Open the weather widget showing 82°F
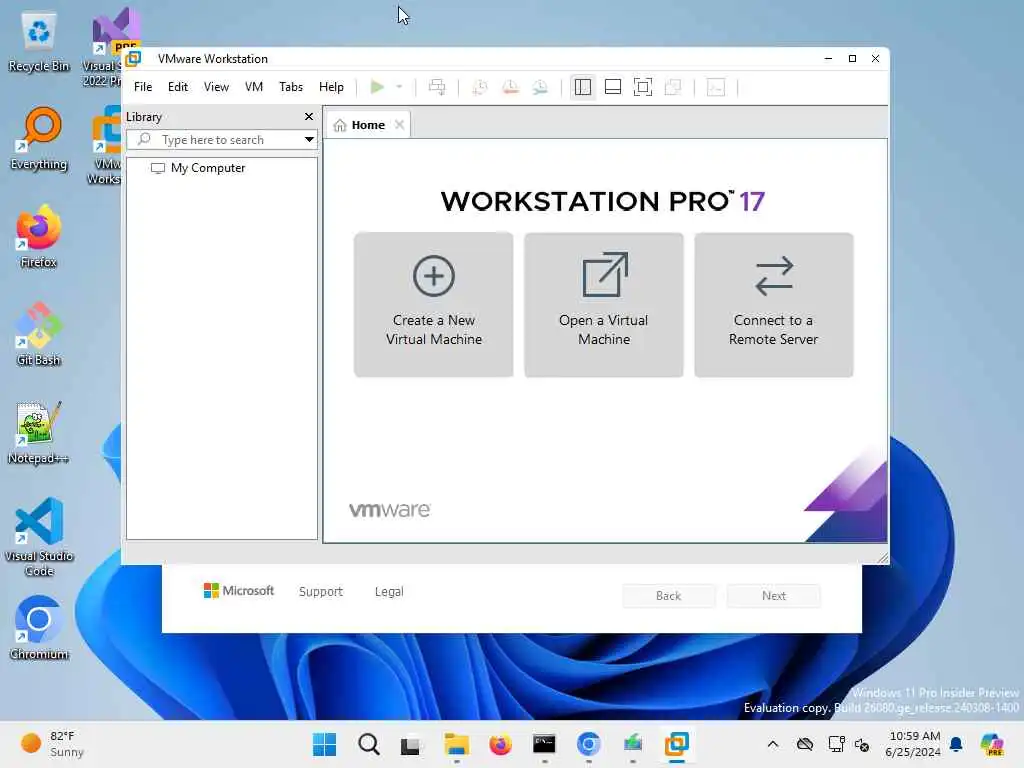1024x768 pixels. coord(52,744)
